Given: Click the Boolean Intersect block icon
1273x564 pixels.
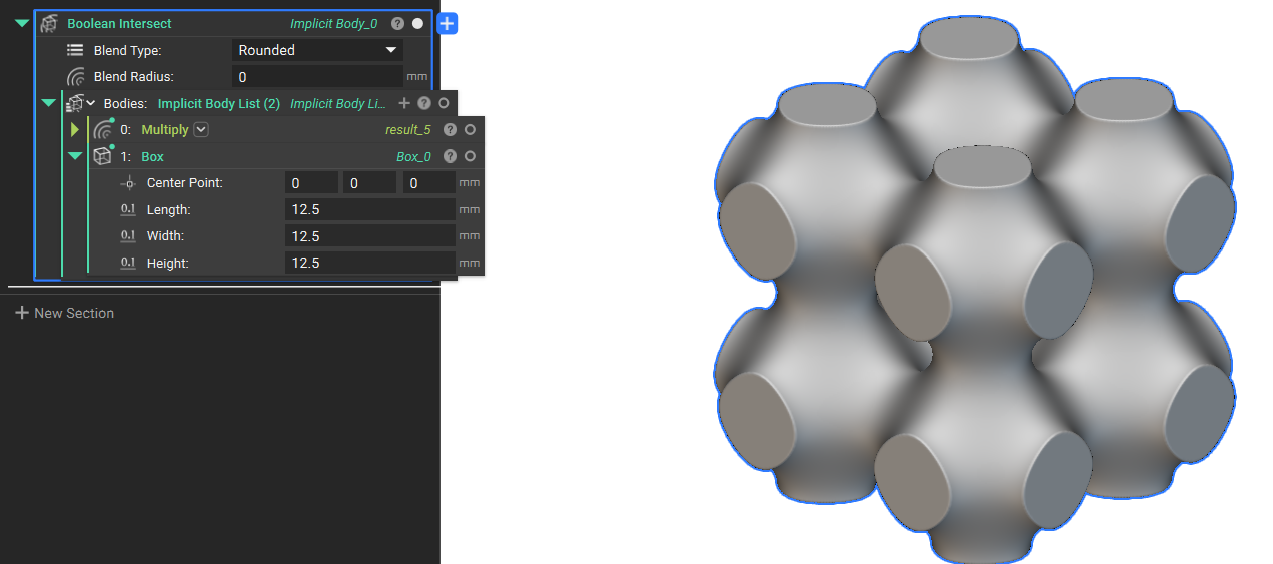Looking at the screenshot, I should (49, 23).
